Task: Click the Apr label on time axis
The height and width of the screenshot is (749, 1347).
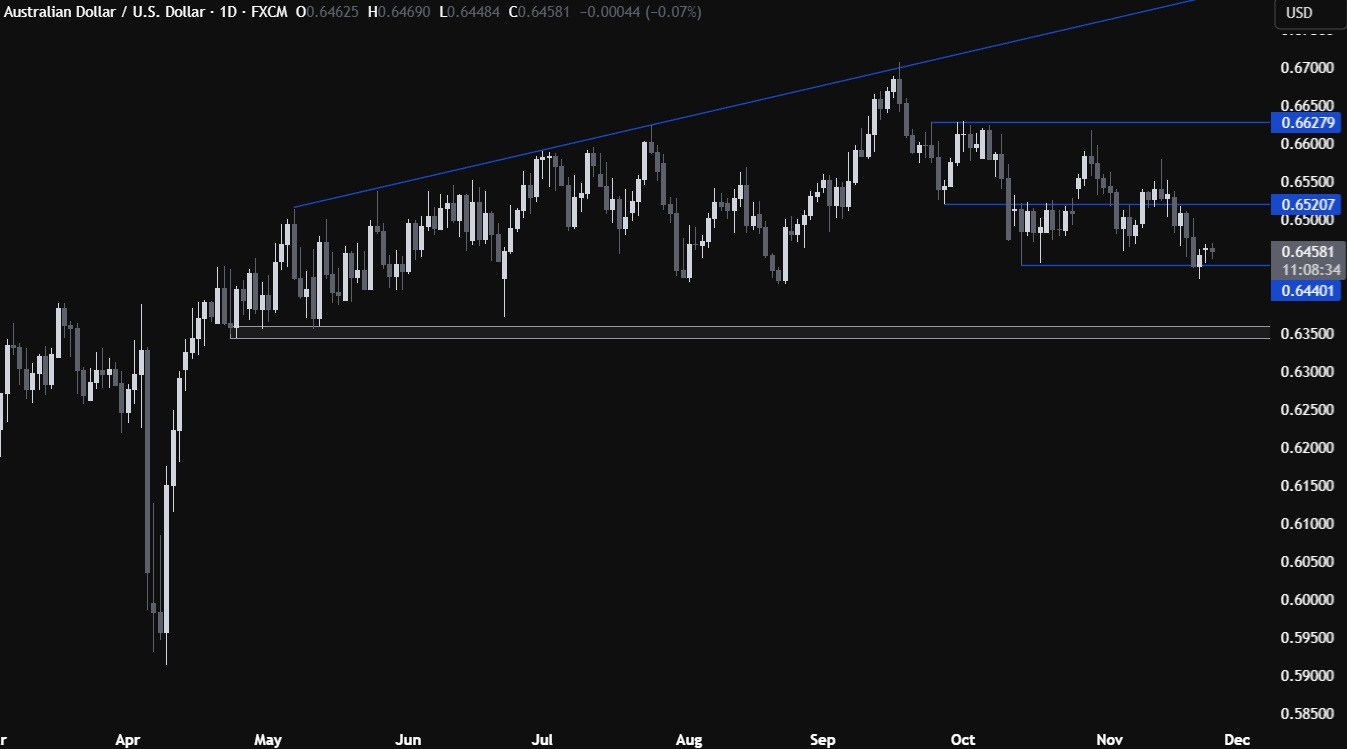Action: tap(127, 740)
